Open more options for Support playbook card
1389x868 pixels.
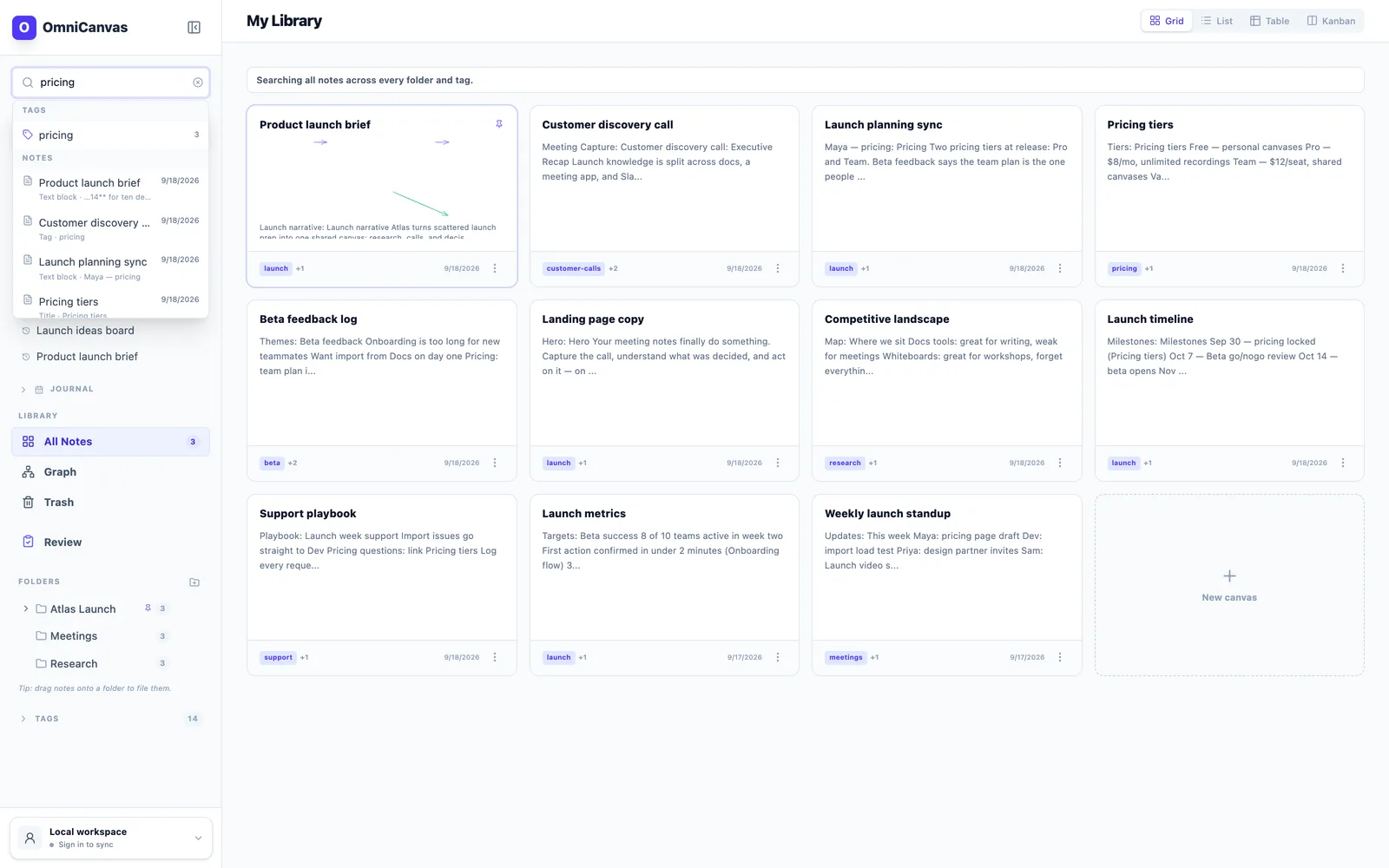pos(495,657)
